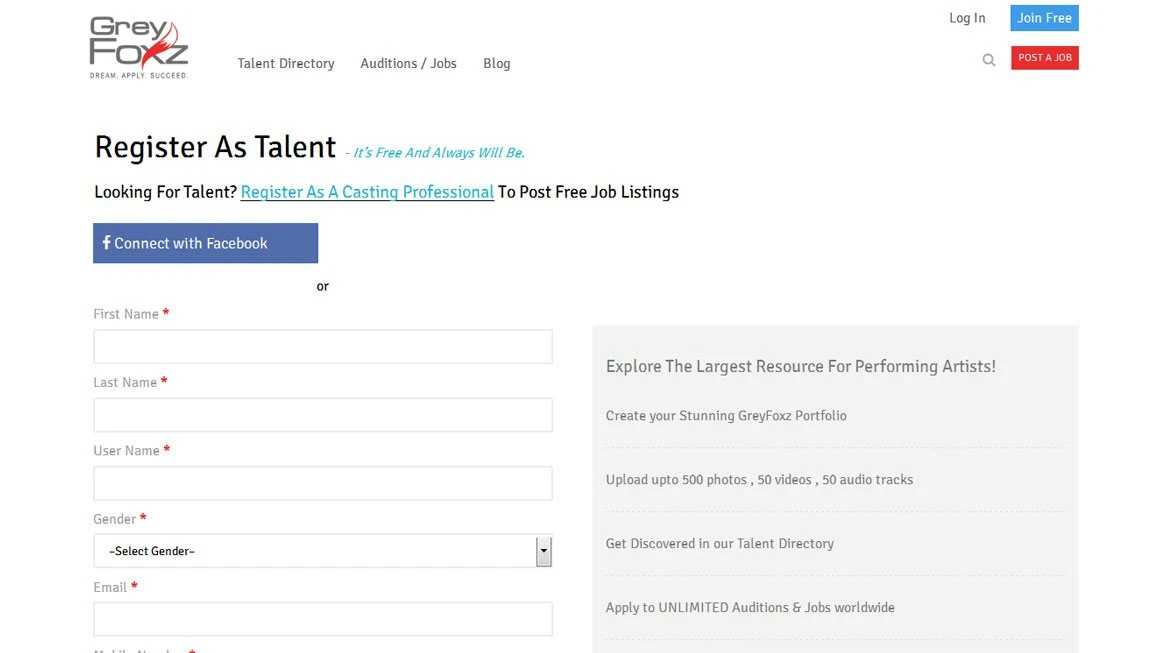Open the Talent Directory menu

pos(286,63)
